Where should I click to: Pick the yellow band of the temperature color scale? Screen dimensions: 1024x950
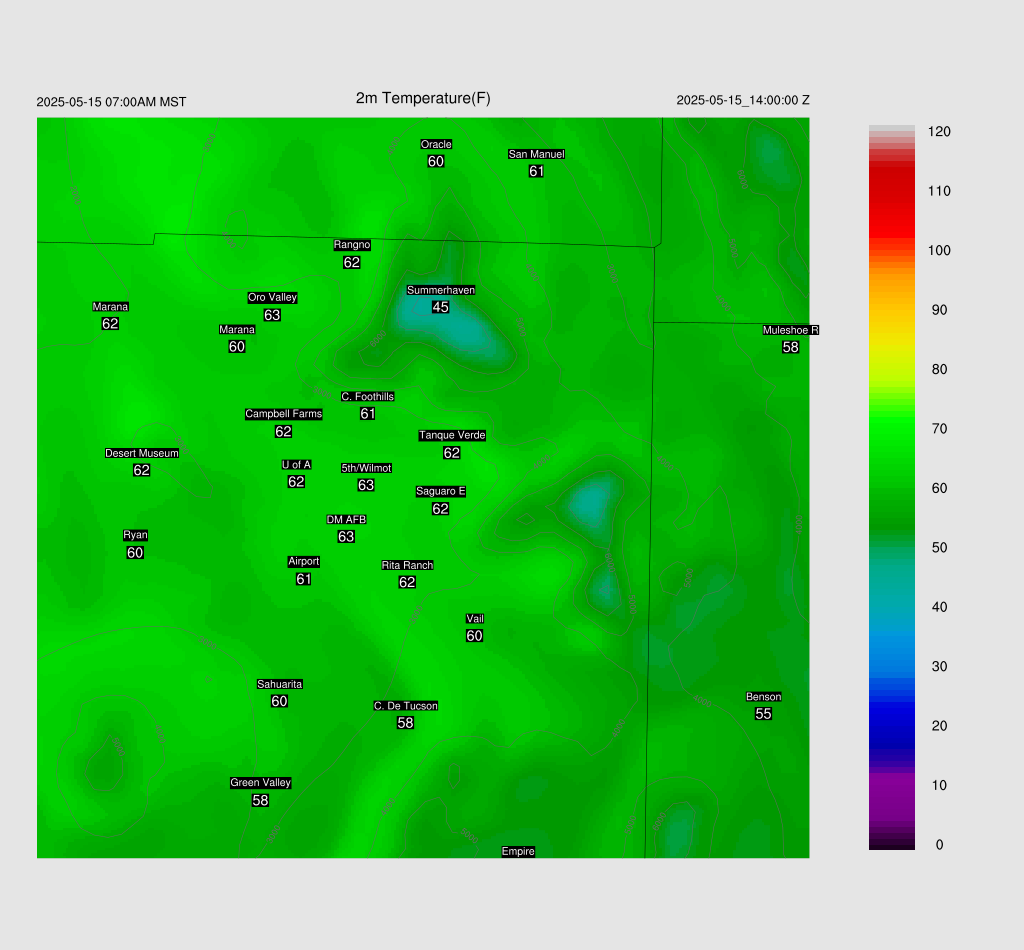coord(891,340)
